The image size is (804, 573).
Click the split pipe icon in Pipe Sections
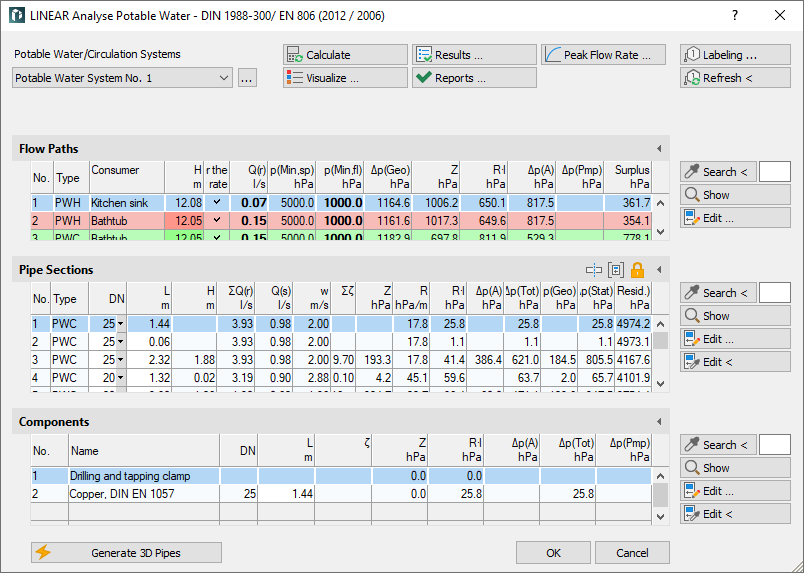pos(594,270)
